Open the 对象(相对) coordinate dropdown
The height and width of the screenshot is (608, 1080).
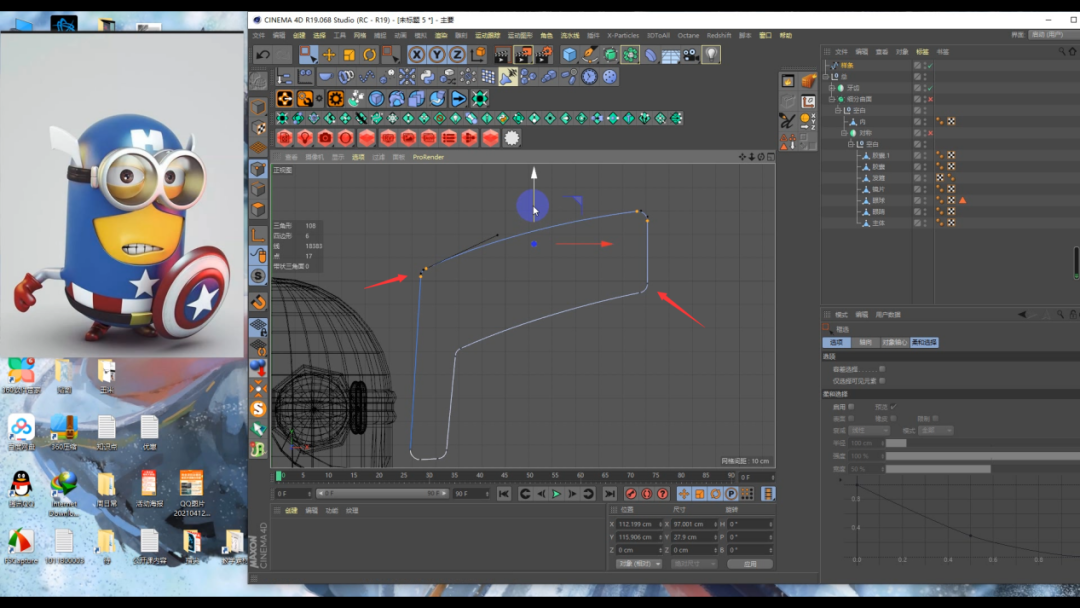[x=638, y=564]
